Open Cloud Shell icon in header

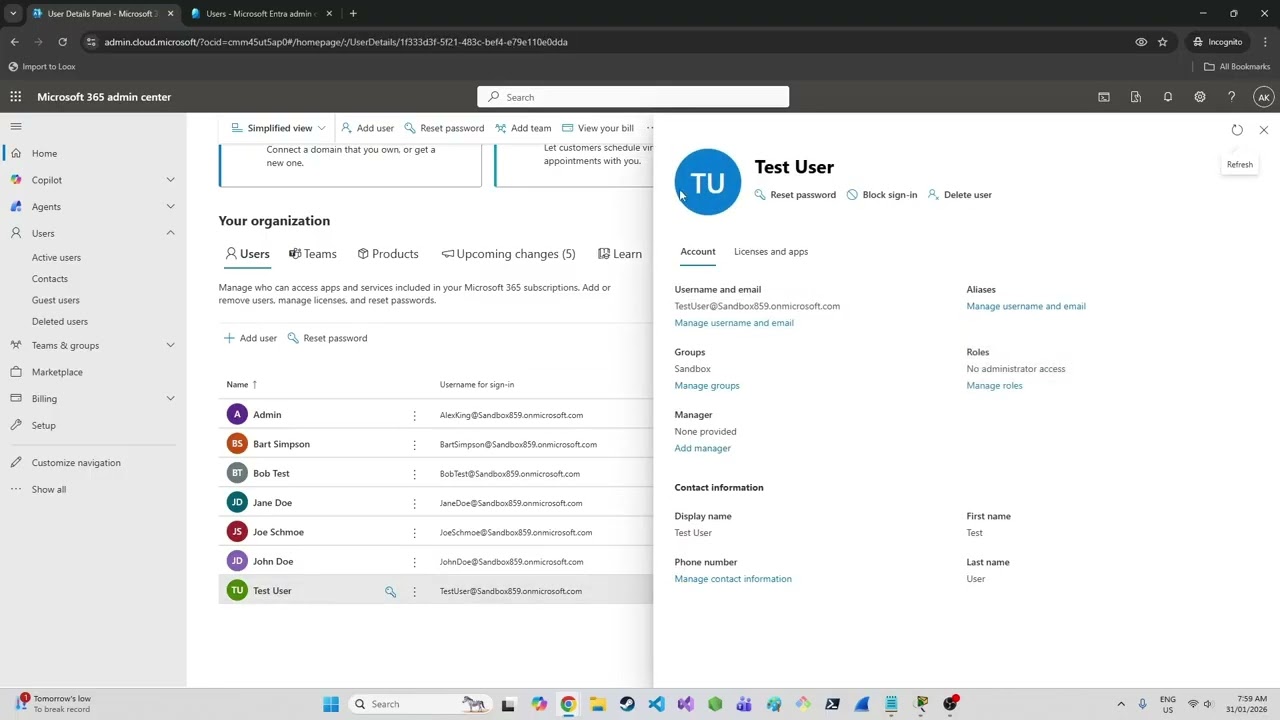point(1104,97)
